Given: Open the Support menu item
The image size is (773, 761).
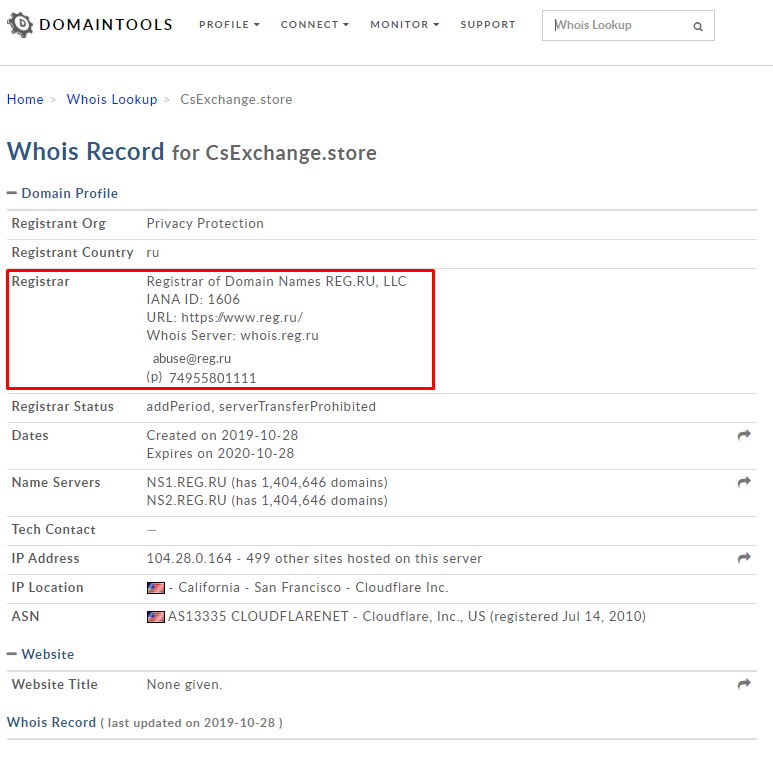Looking at the screenshot, I should [488, 25].
